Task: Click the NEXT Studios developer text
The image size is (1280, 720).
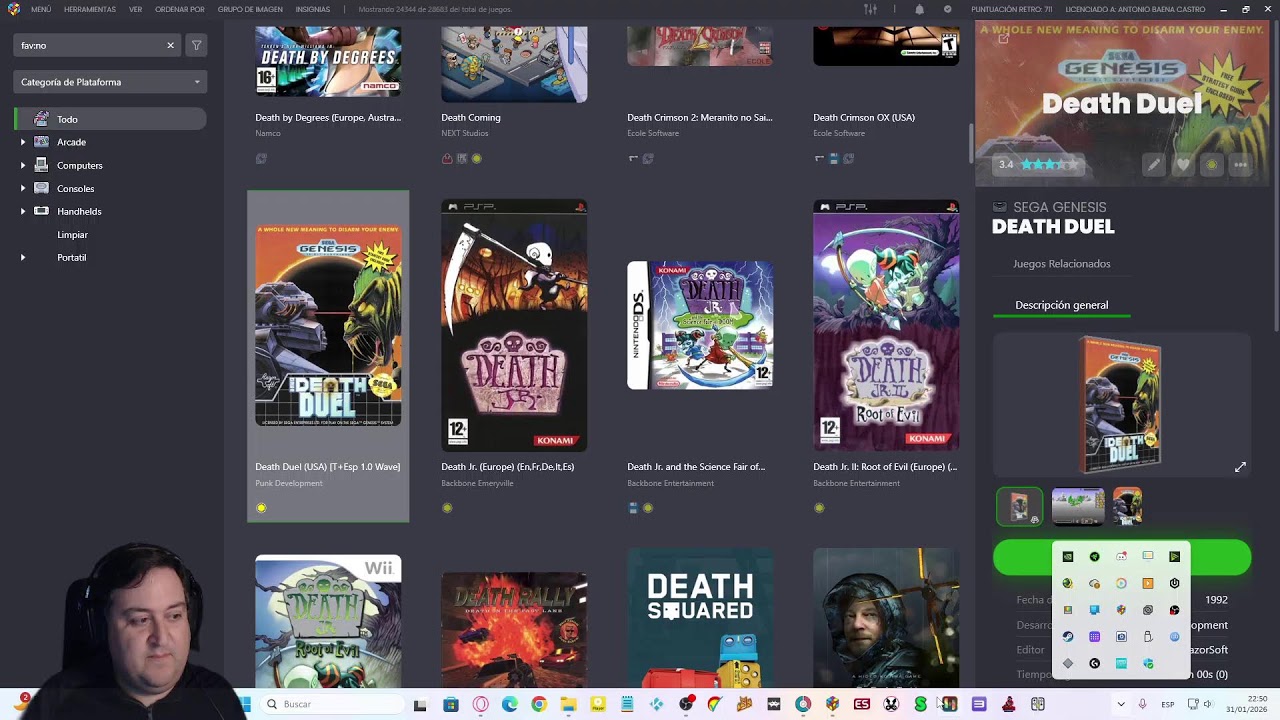Action: (x=465, y=133)
